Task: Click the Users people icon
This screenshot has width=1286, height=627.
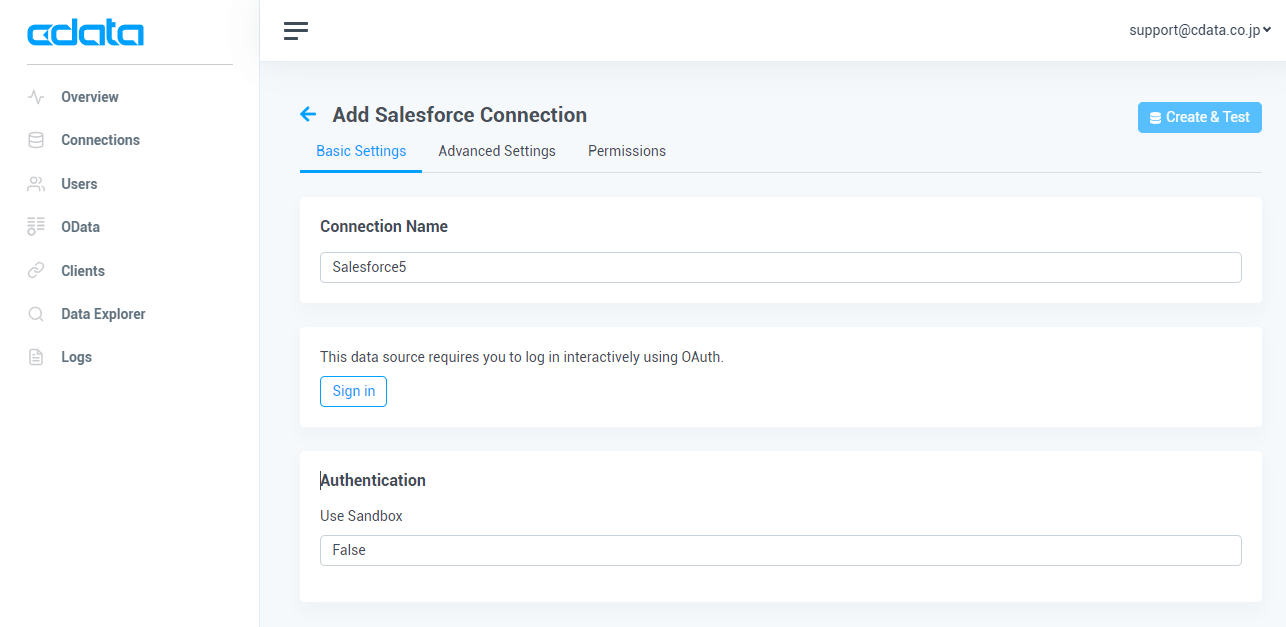Action: (x=36, y=184)
